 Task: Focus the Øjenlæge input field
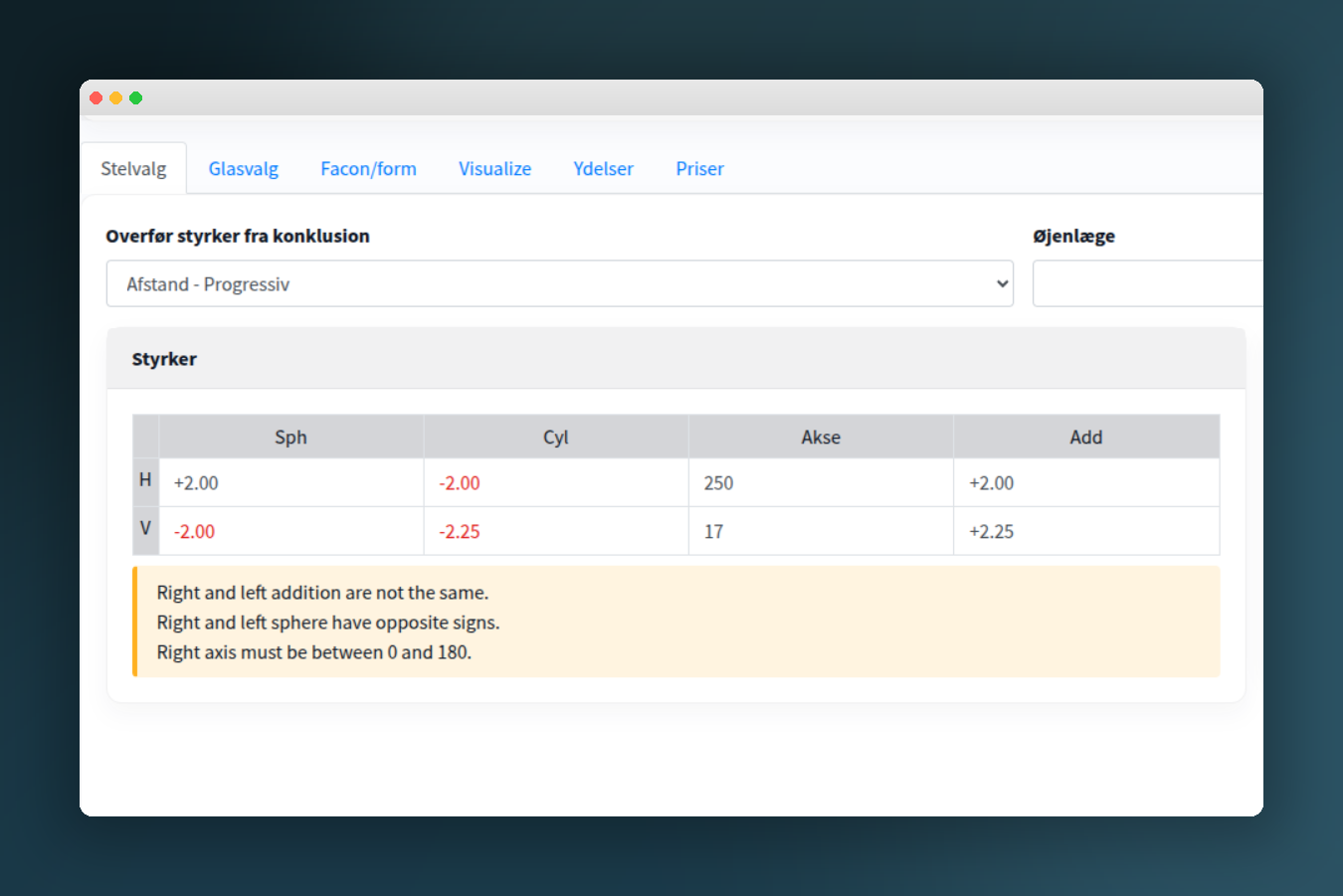coord(1148,284)
